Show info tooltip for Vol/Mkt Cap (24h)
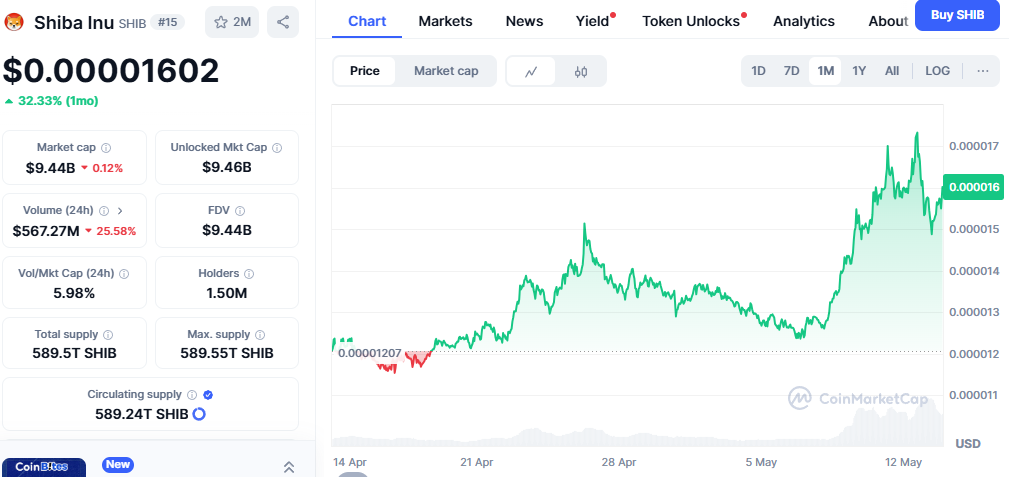 pos(124,274)
